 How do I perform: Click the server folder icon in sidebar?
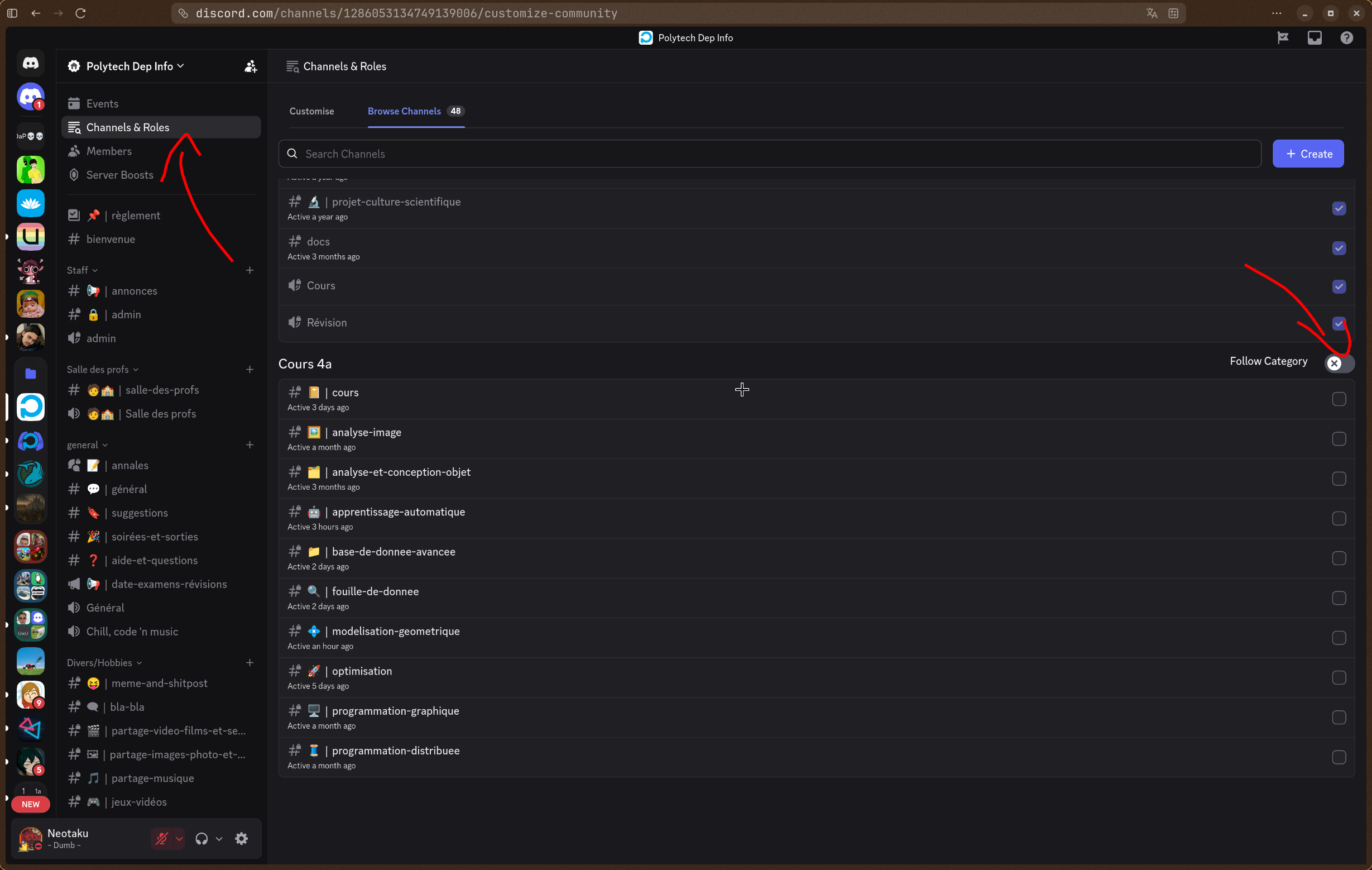tap(31, 374)
